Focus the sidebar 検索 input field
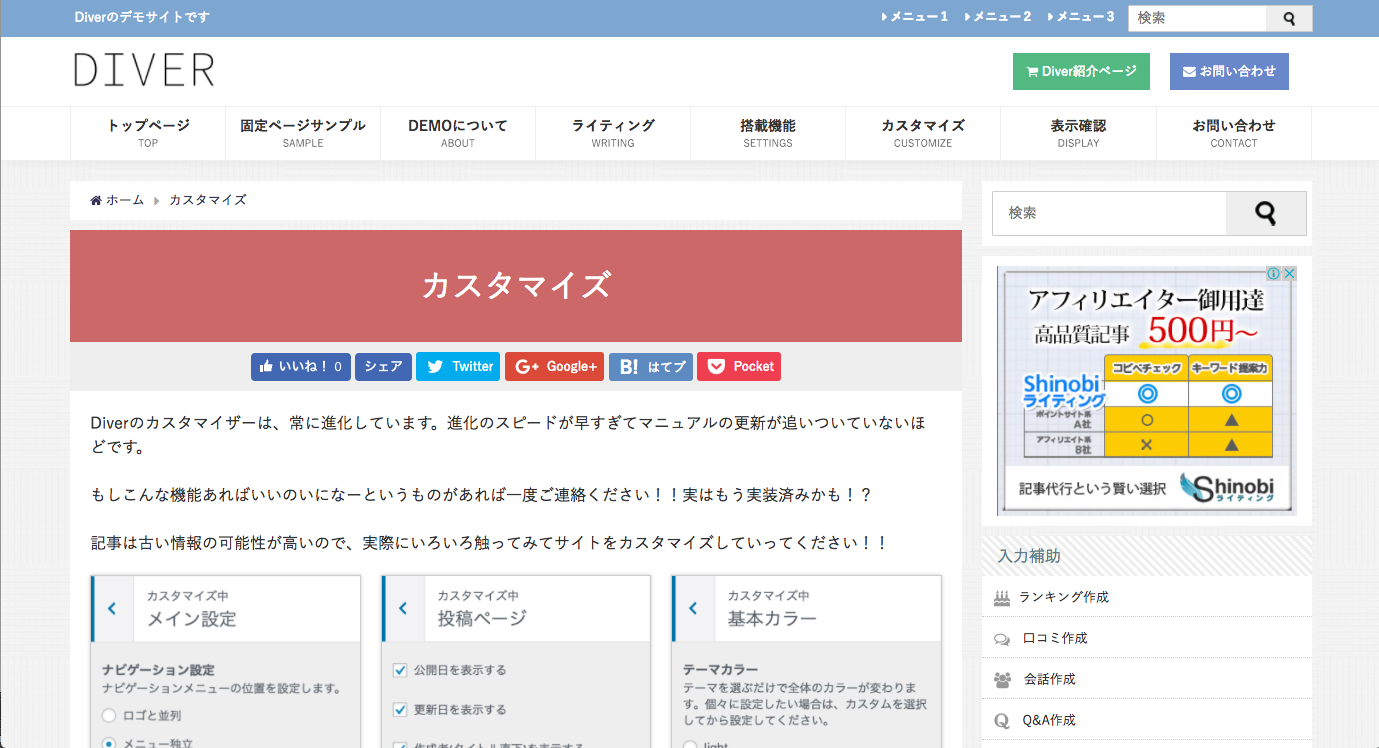This screenshot has width=1379, height=748. 1109,213
